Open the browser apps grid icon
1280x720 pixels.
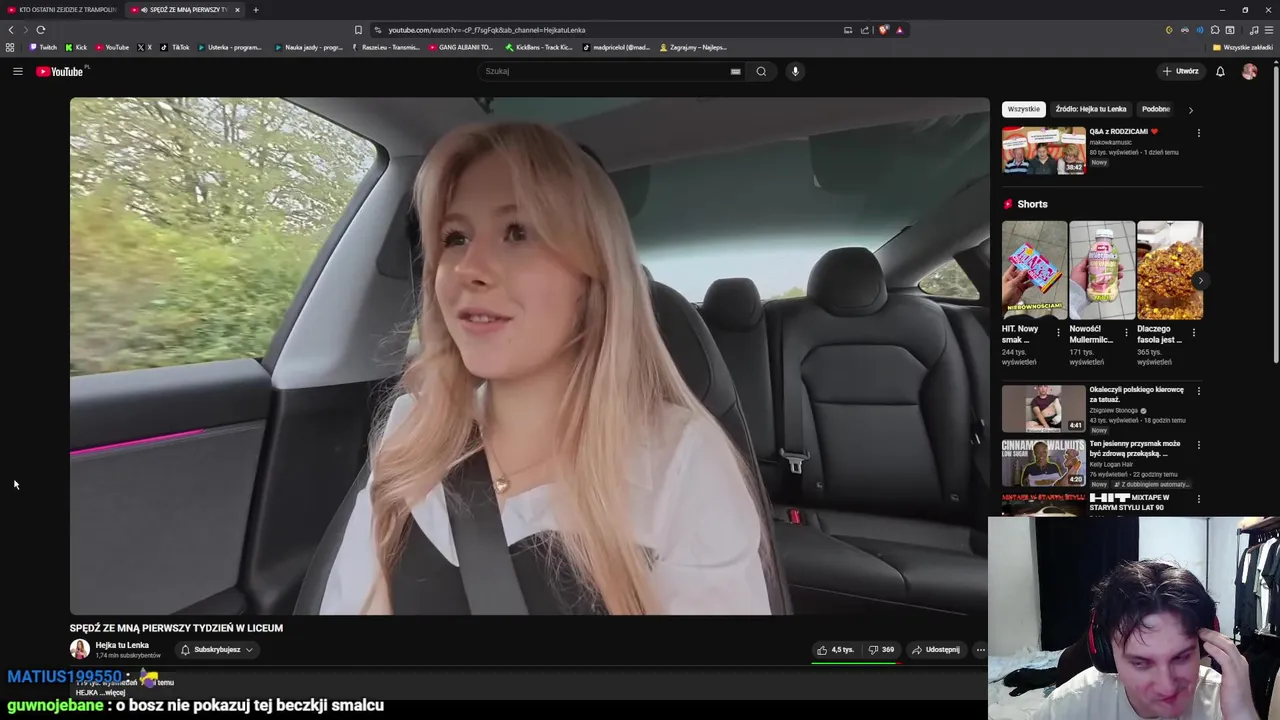[10, 47]
